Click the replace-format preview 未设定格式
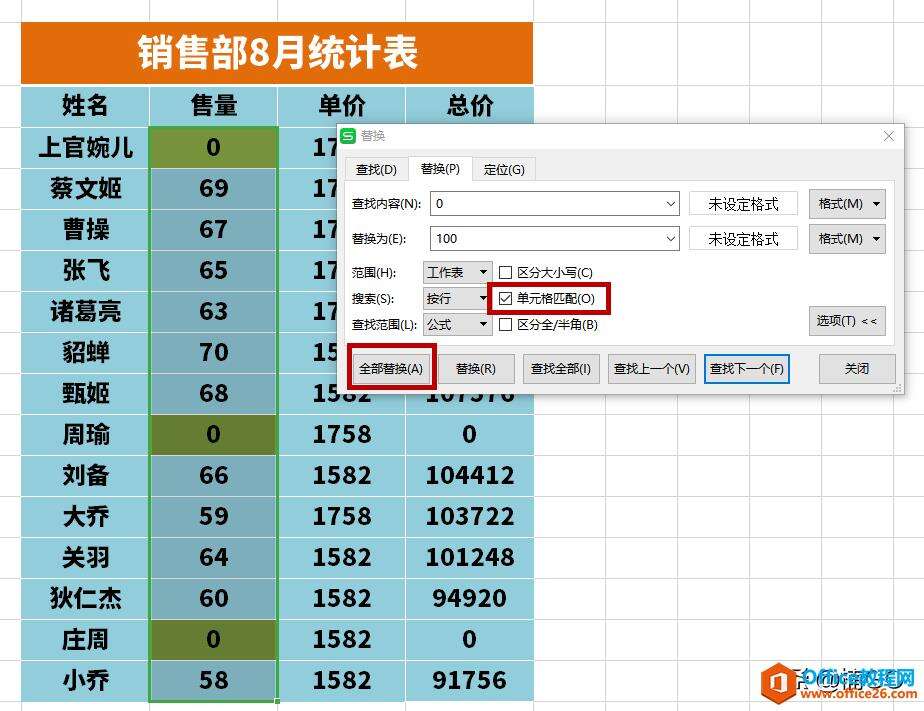The image size is (924, 711). (x=743, y=239)
